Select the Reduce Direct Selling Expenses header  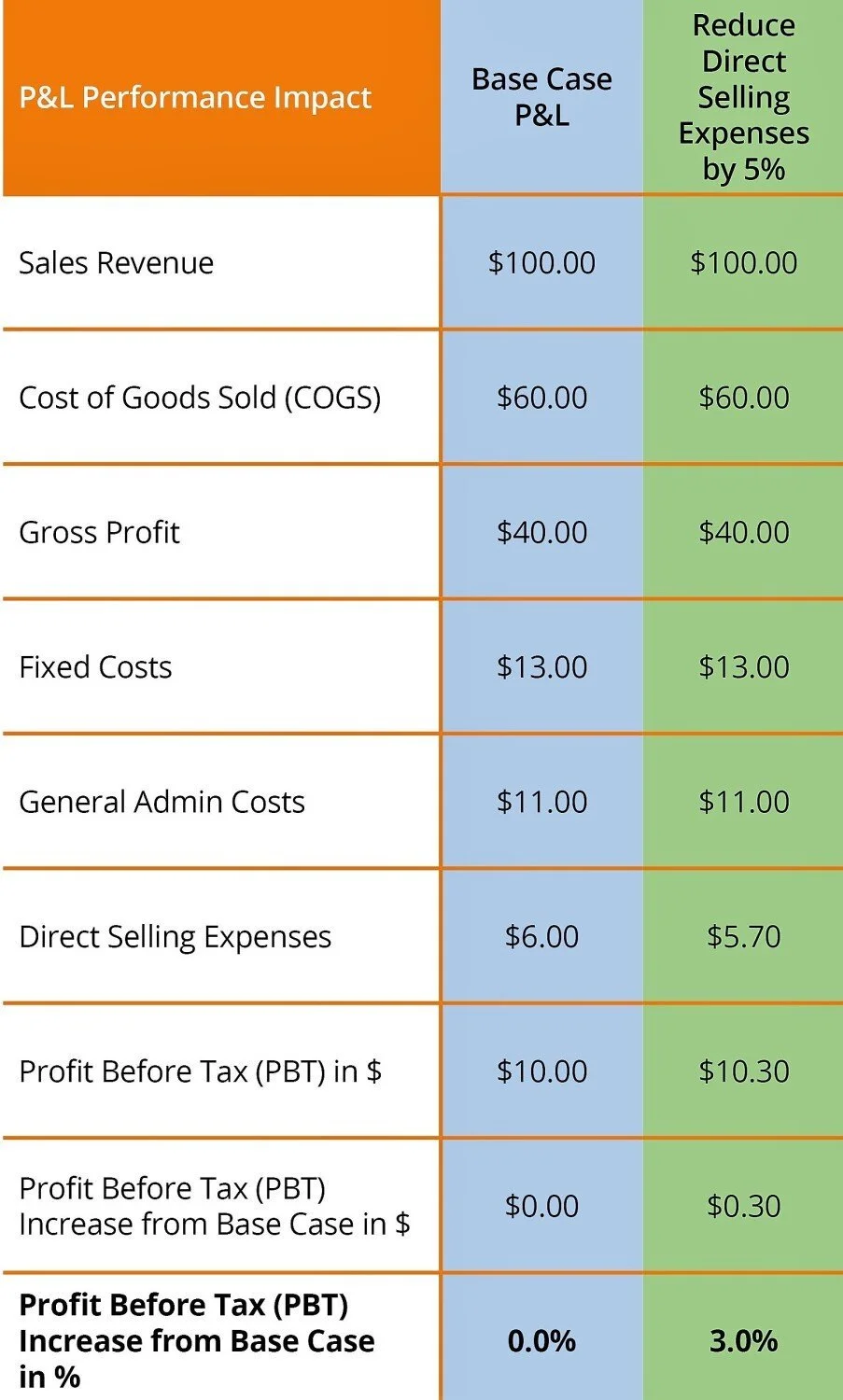click(743, 97)
